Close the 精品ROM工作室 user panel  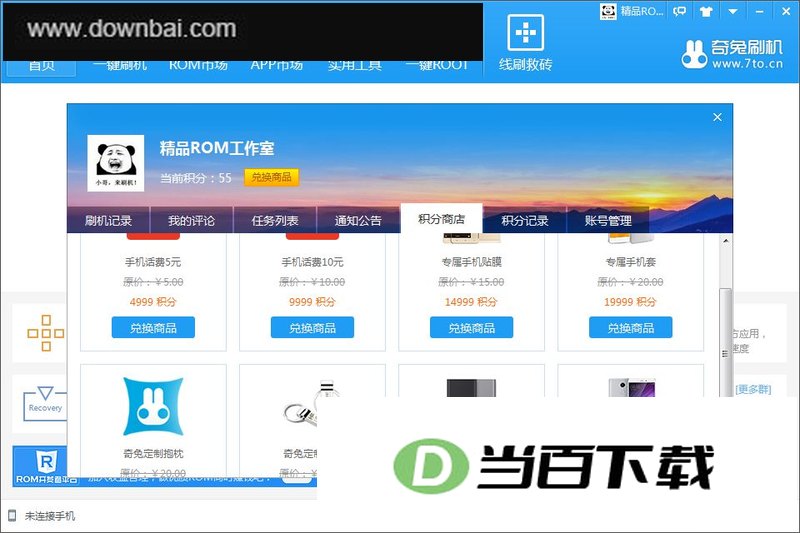pyautogui.click(x=717, y=117)
